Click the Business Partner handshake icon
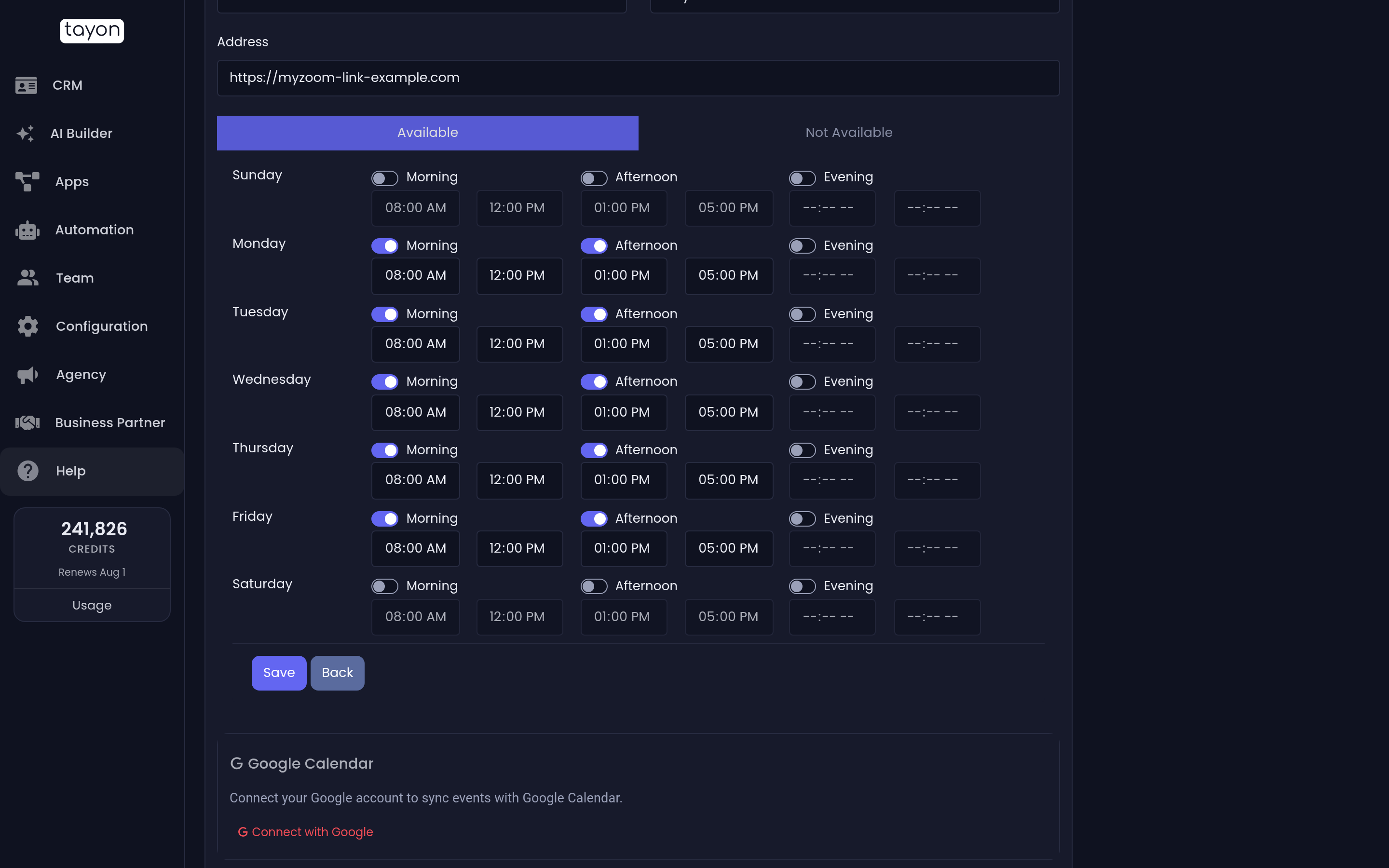 (x=27, y=423)
